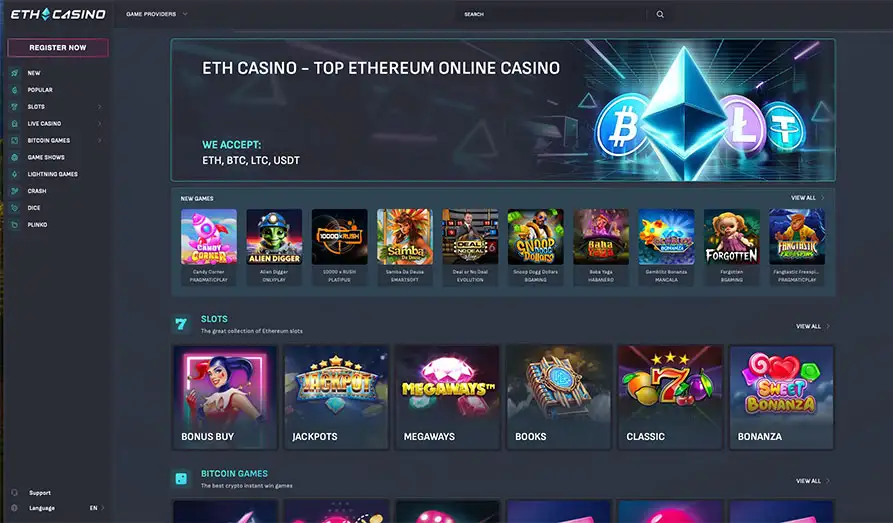The height and width of the screenshot is (523, 893).
Task: Click the Support headset icon
Action: [x=15, y=493]
